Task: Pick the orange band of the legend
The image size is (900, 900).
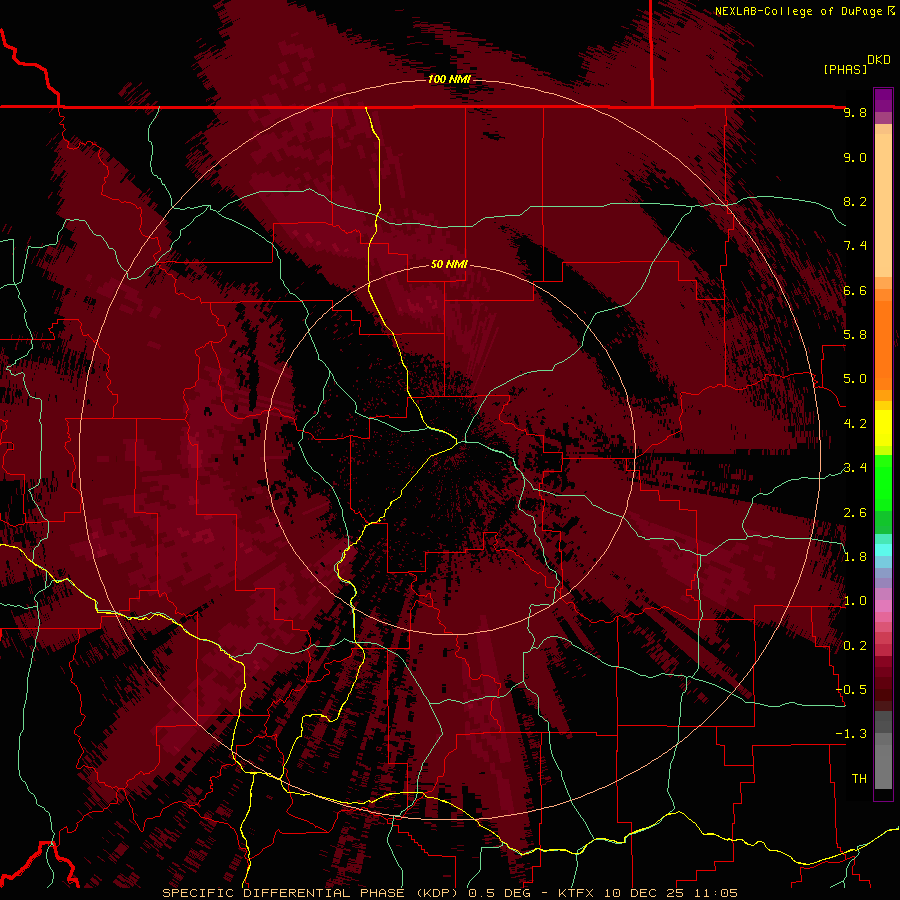Action: pos(883,346)
